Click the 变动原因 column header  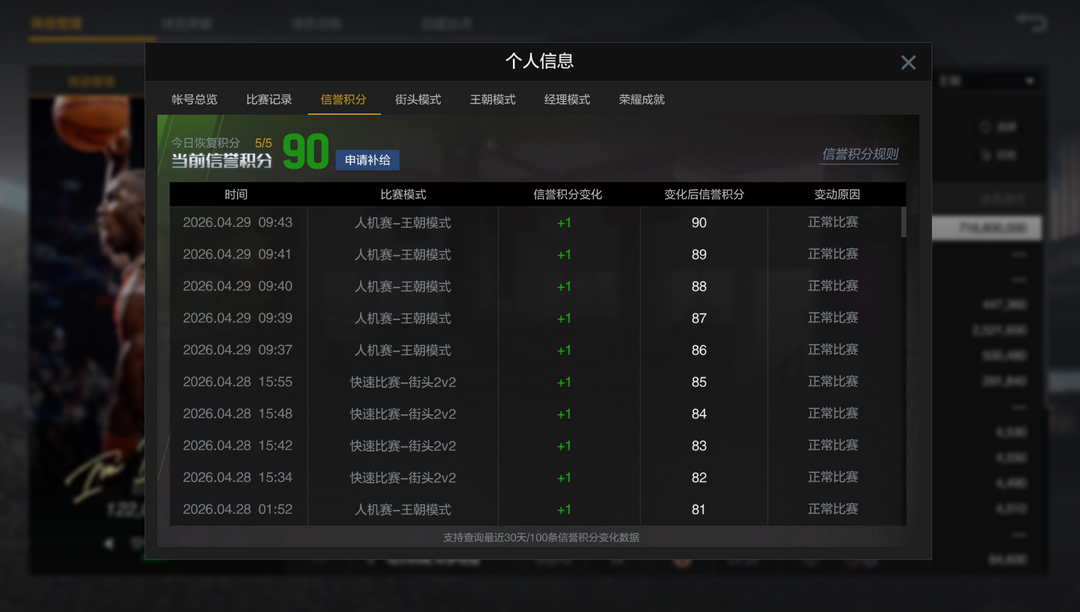pos(837,195)
